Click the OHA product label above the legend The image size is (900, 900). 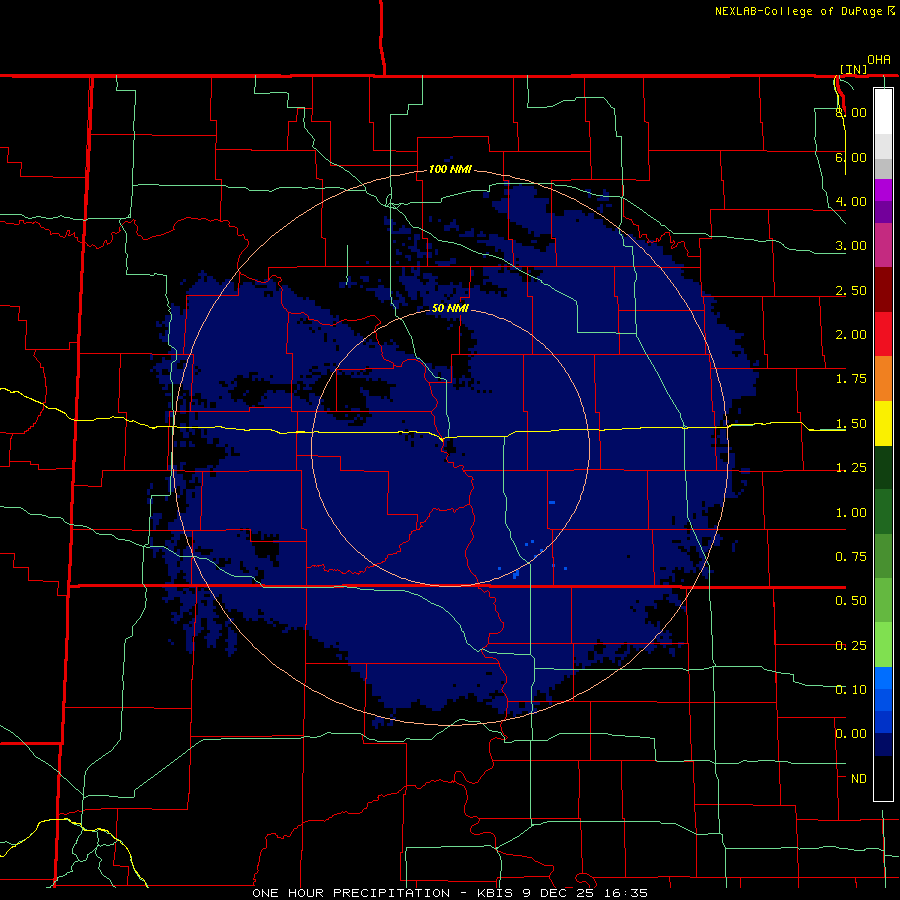(879, 60)
